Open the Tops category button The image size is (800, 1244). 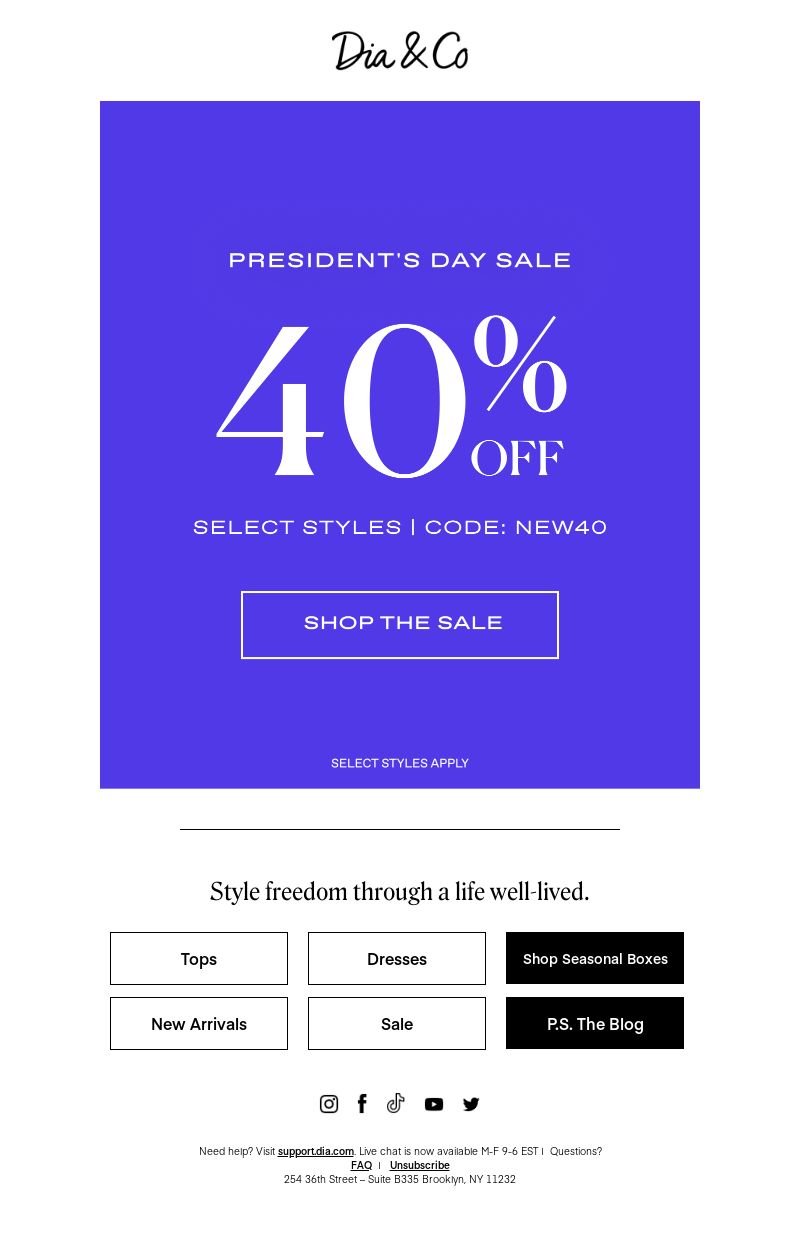199,958
